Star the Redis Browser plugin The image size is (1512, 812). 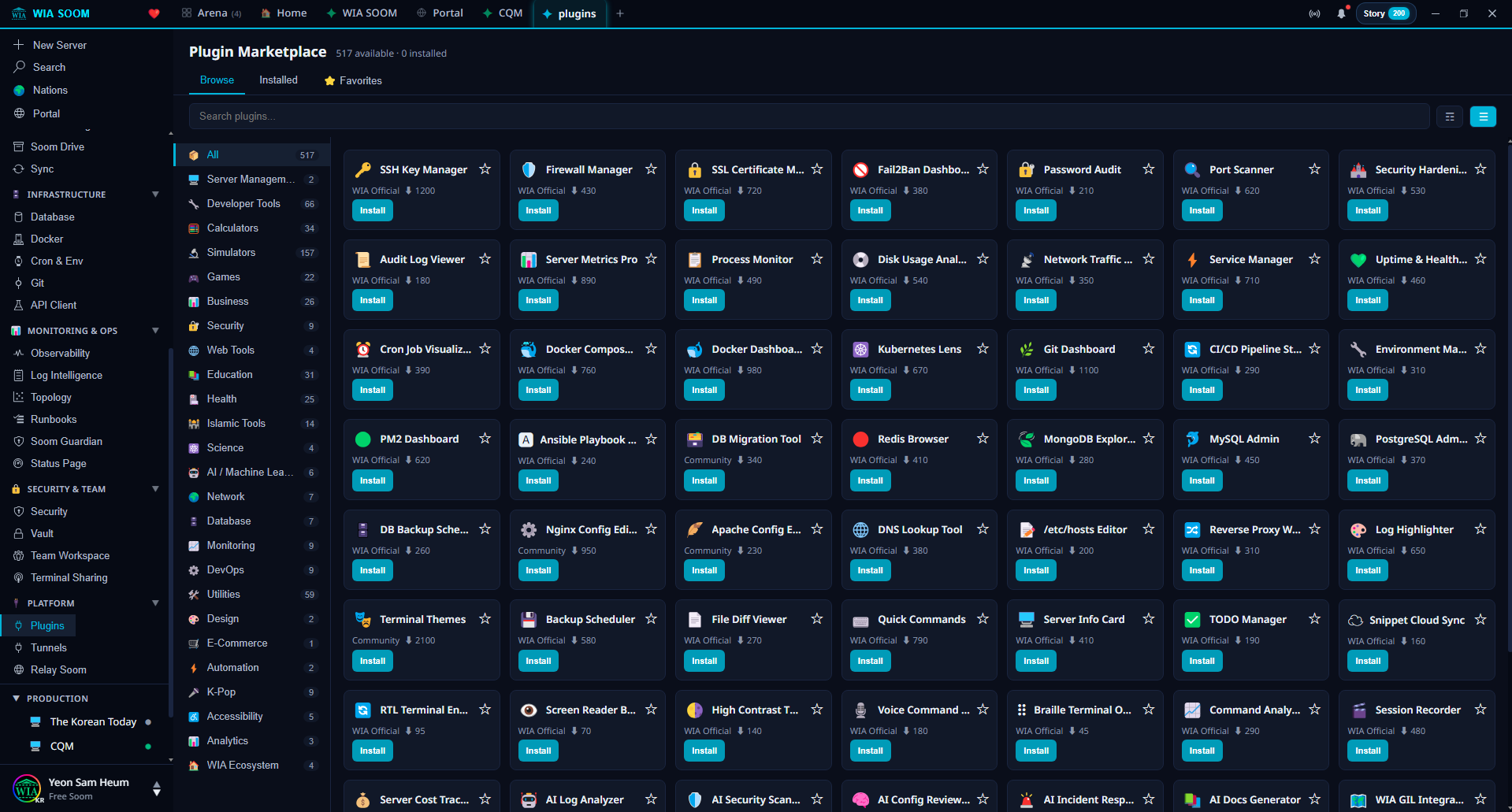pyautogui.click(x=983, y=438)
